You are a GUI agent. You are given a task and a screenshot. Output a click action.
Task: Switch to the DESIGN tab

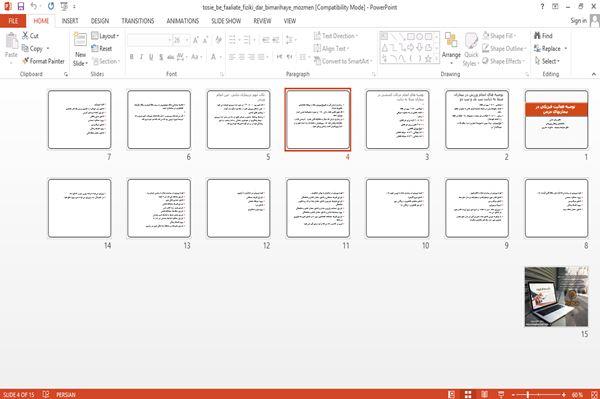pos(100,21)
